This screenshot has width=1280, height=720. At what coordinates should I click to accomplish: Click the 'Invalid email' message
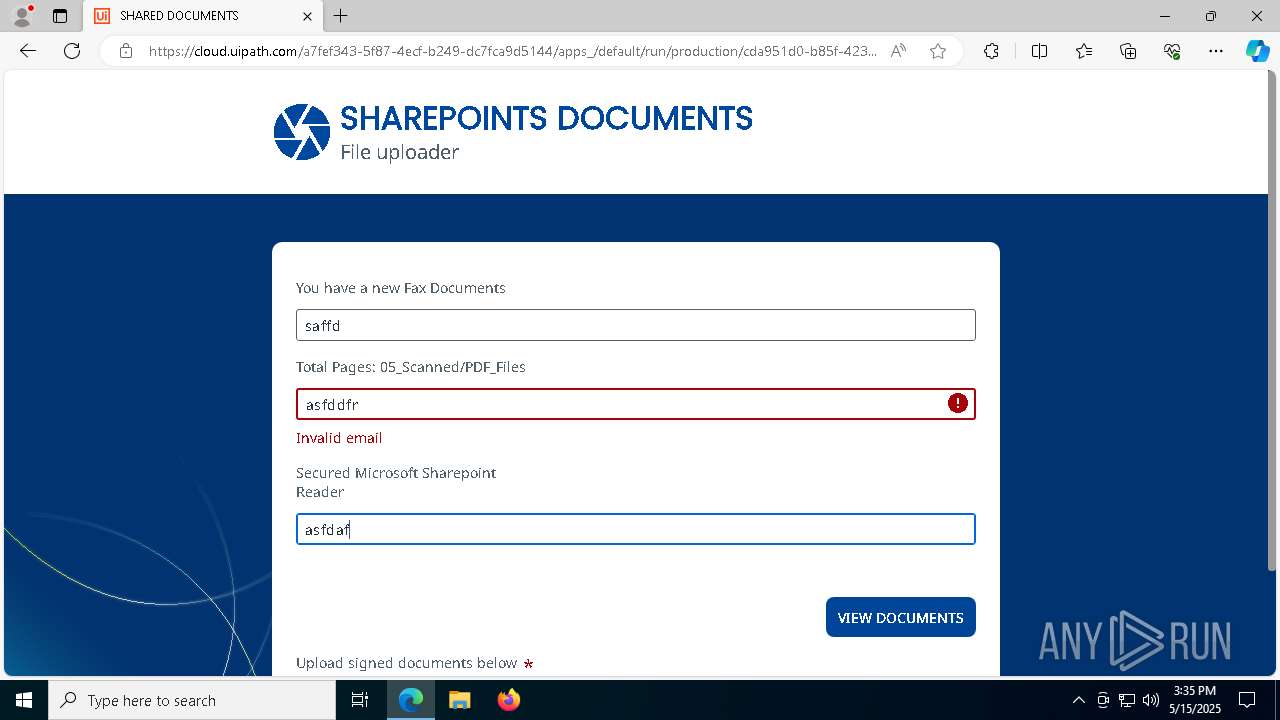click(x=339, y=438)
